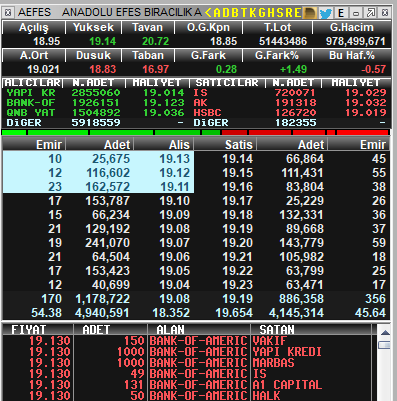Click ask quantity 83,804

pyautogui.click(x=305, y=187)
